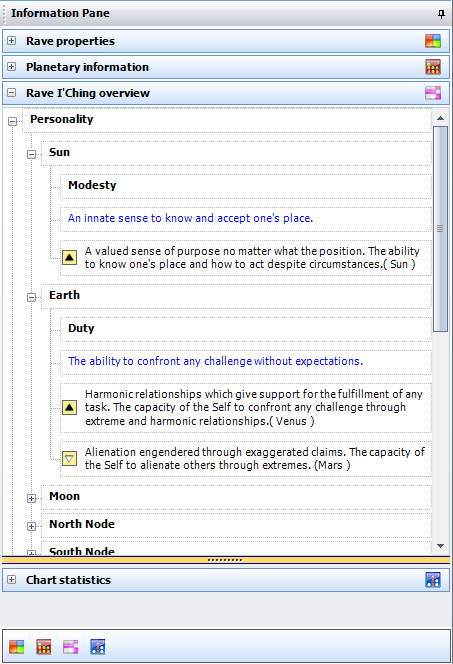Click the detriment triangle icon beside Mars description

pos(69,459)
